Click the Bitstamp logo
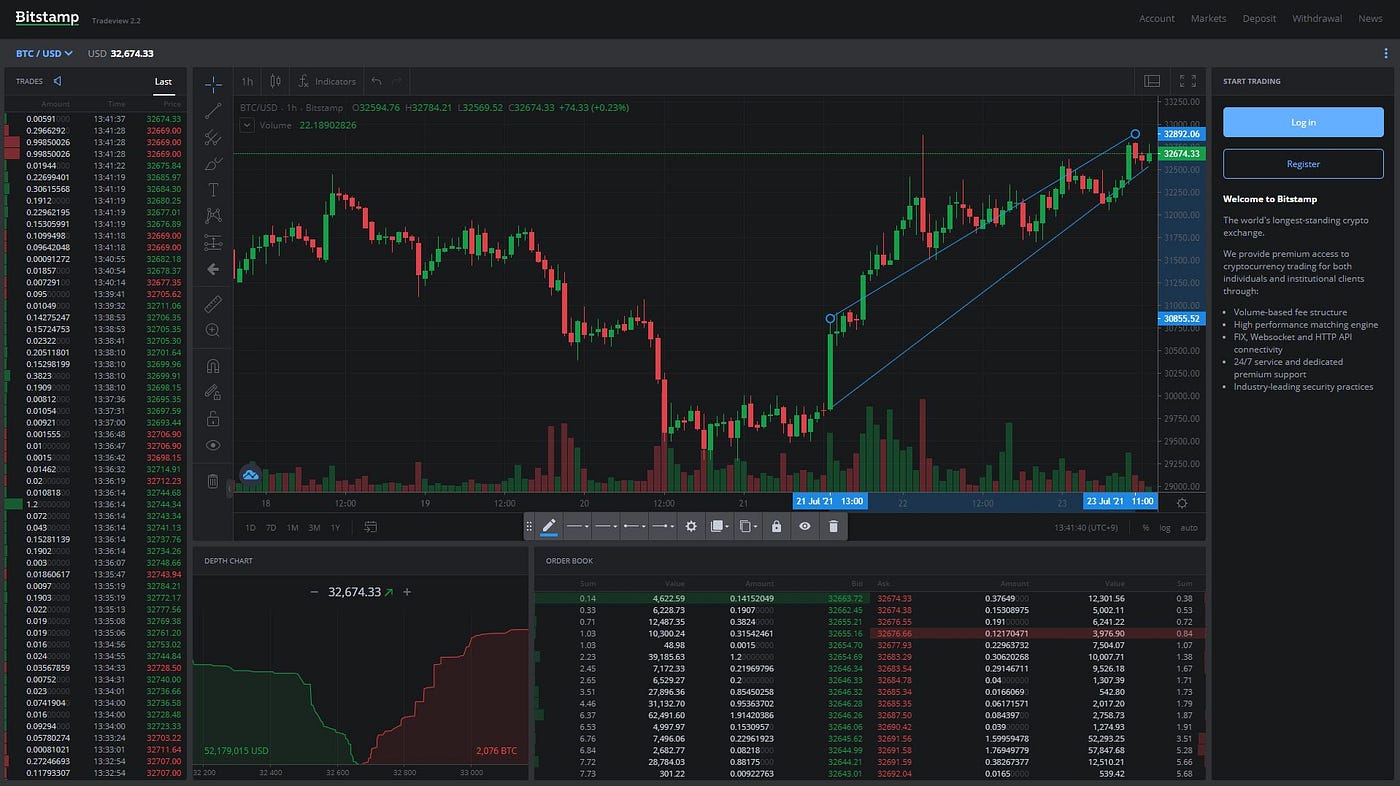The image size is (1400, 786). tap(47, 18)
